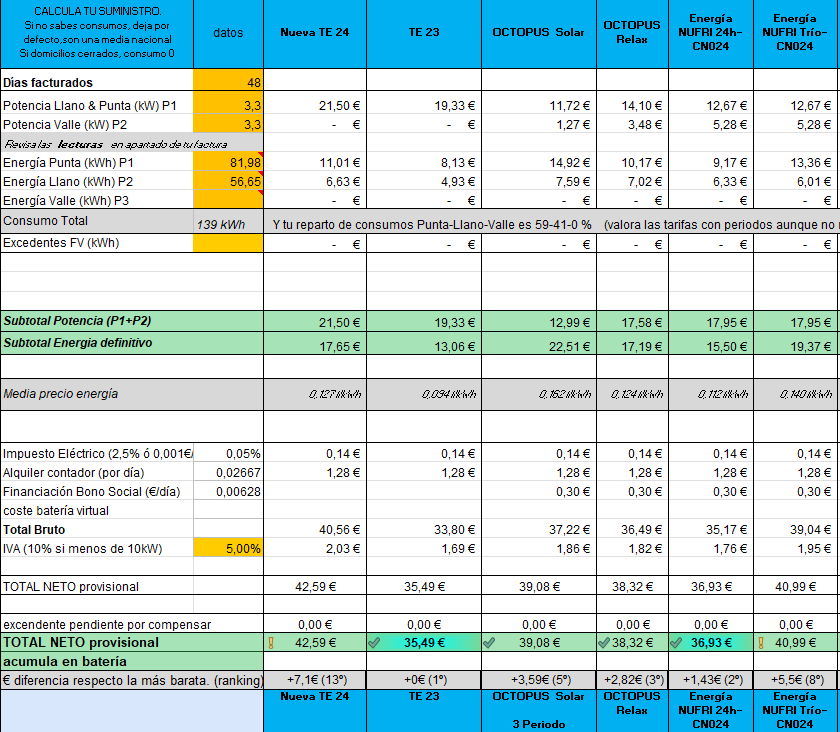Screen dimensions: 840x732
Task: Select OCTOPUS Relax Total Bruto 36,49 €
Action: (633, 529)
